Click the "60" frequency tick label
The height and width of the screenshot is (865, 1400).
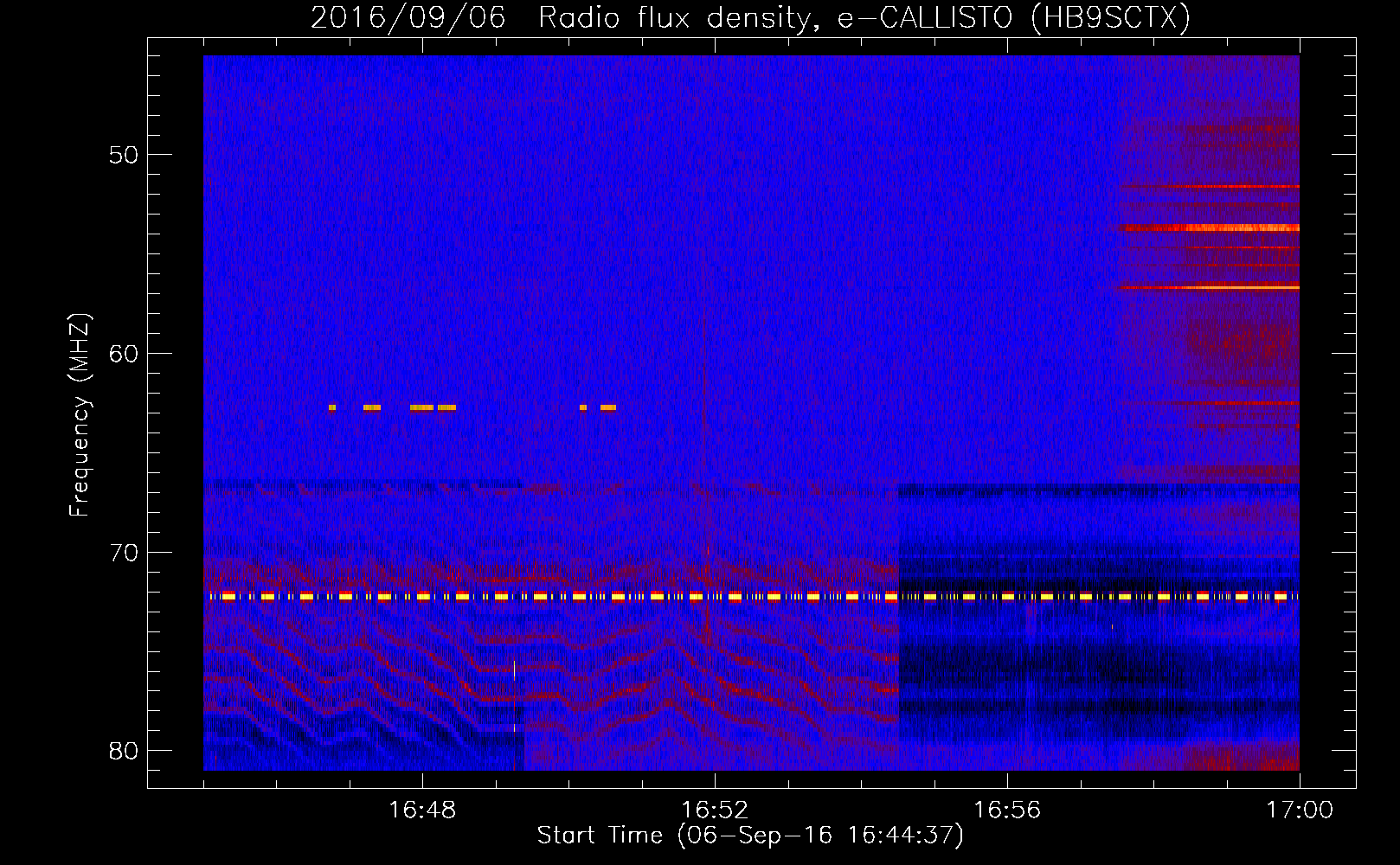click(x=124, y=354)
